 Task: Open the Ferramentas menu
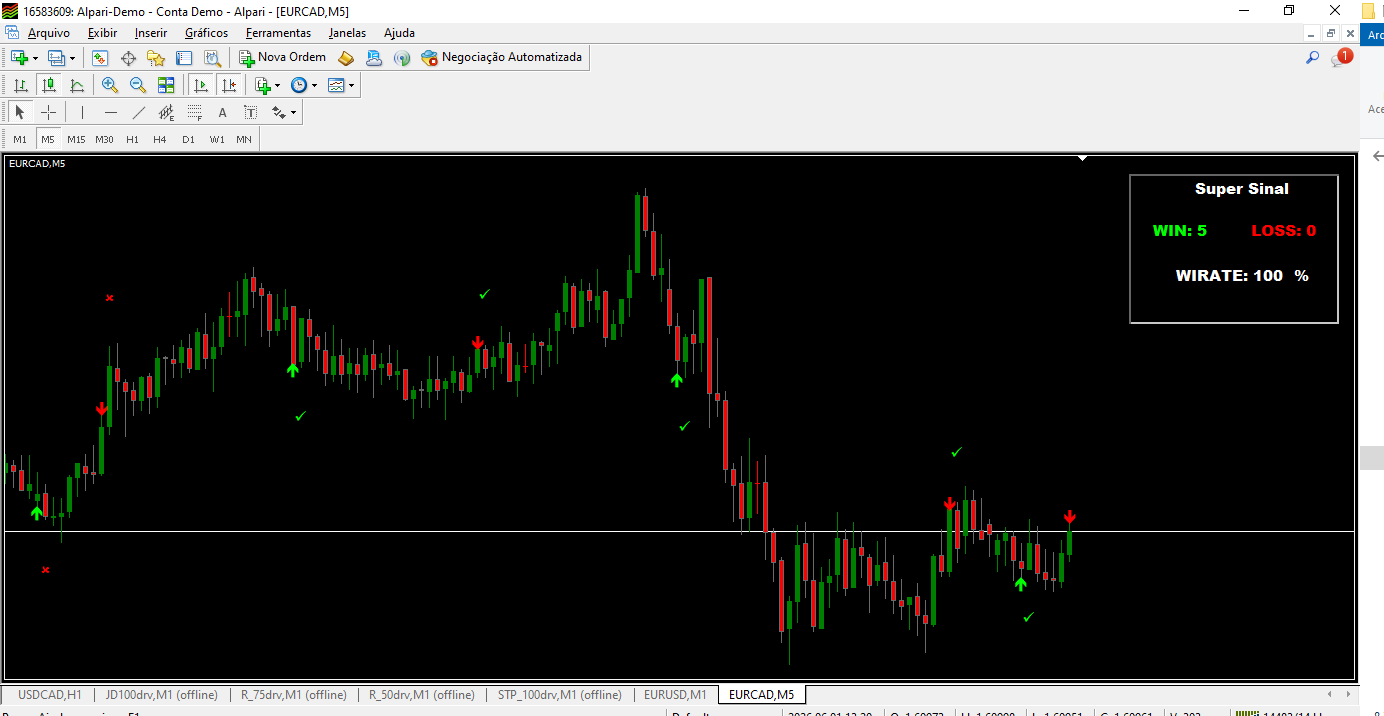[278, 33]
